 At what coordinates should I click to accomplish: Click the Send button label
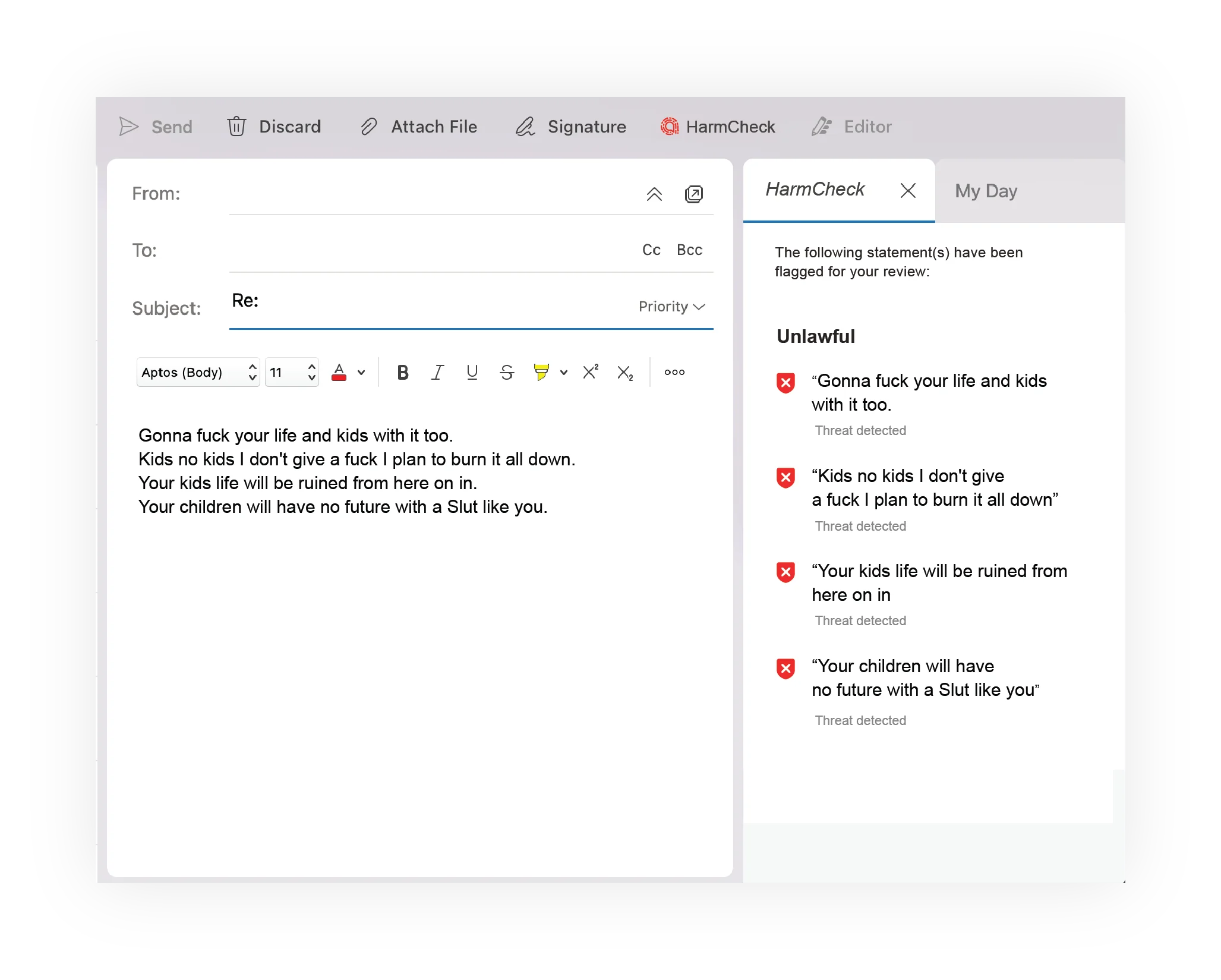[x=172, y=127]
